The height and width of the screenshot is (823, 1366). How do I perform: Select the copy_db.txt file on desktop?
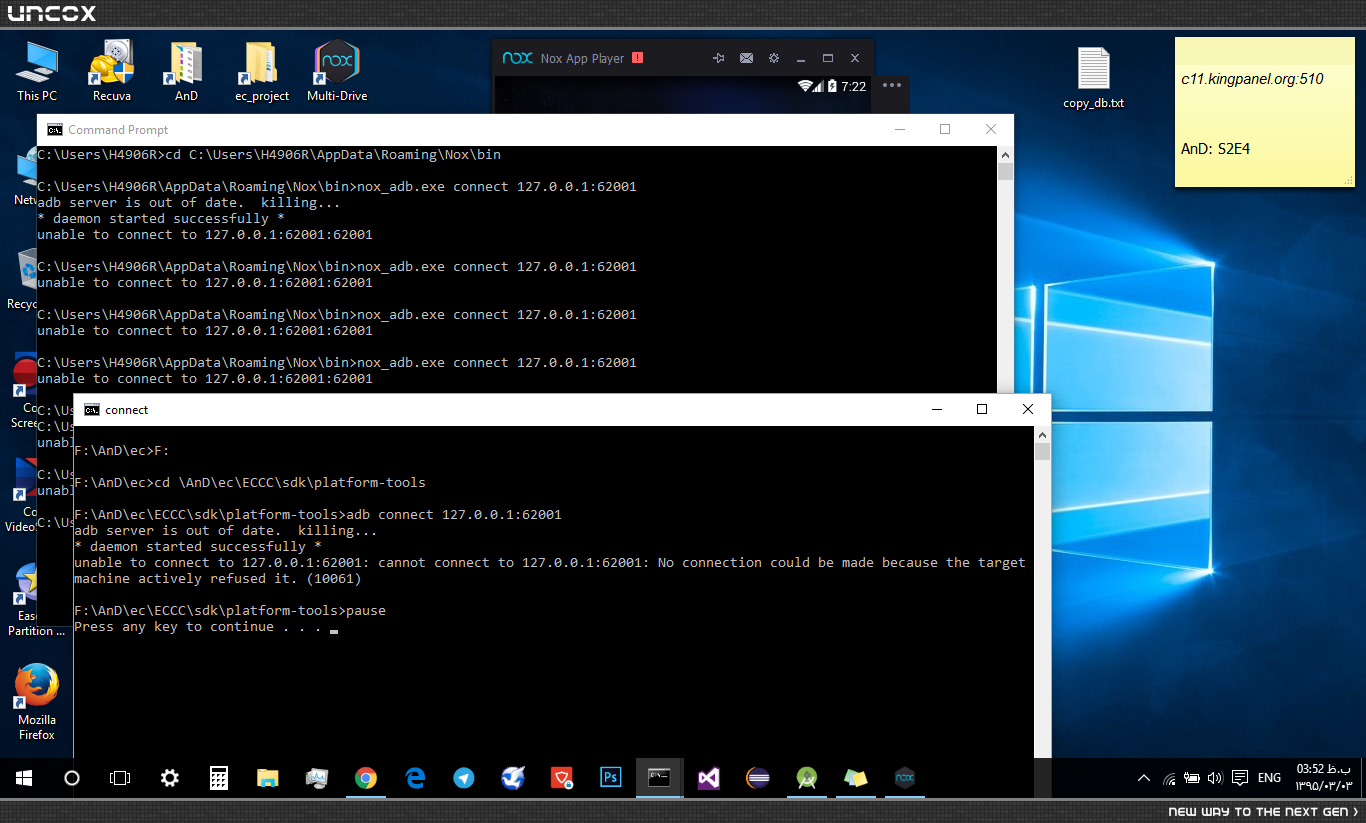click(x=1093, y=78)
